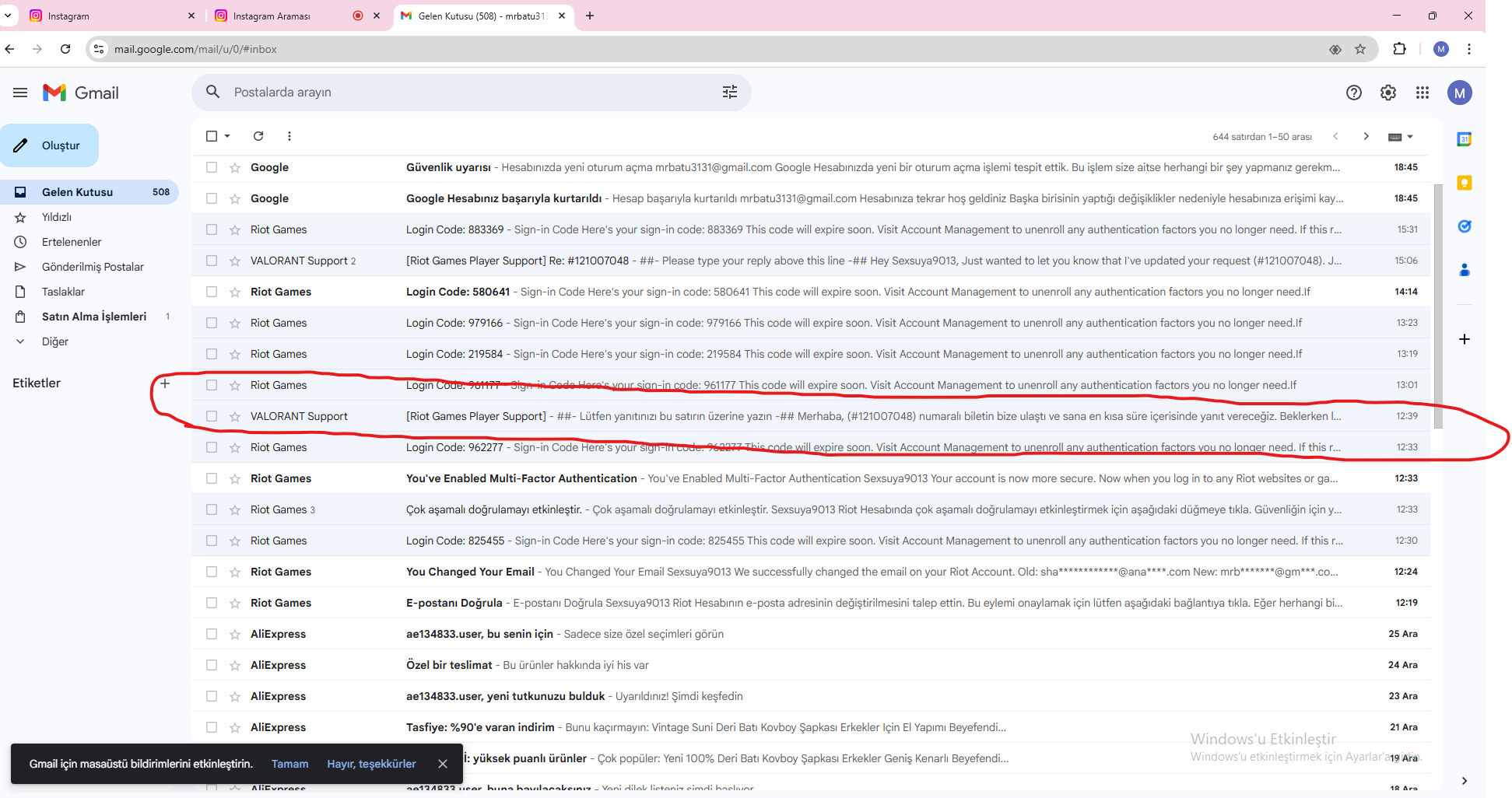This screenshot has width=1512, height=798.
Task: Open the input tools keyboard dropdown
Action: (x=1401, y=137)
